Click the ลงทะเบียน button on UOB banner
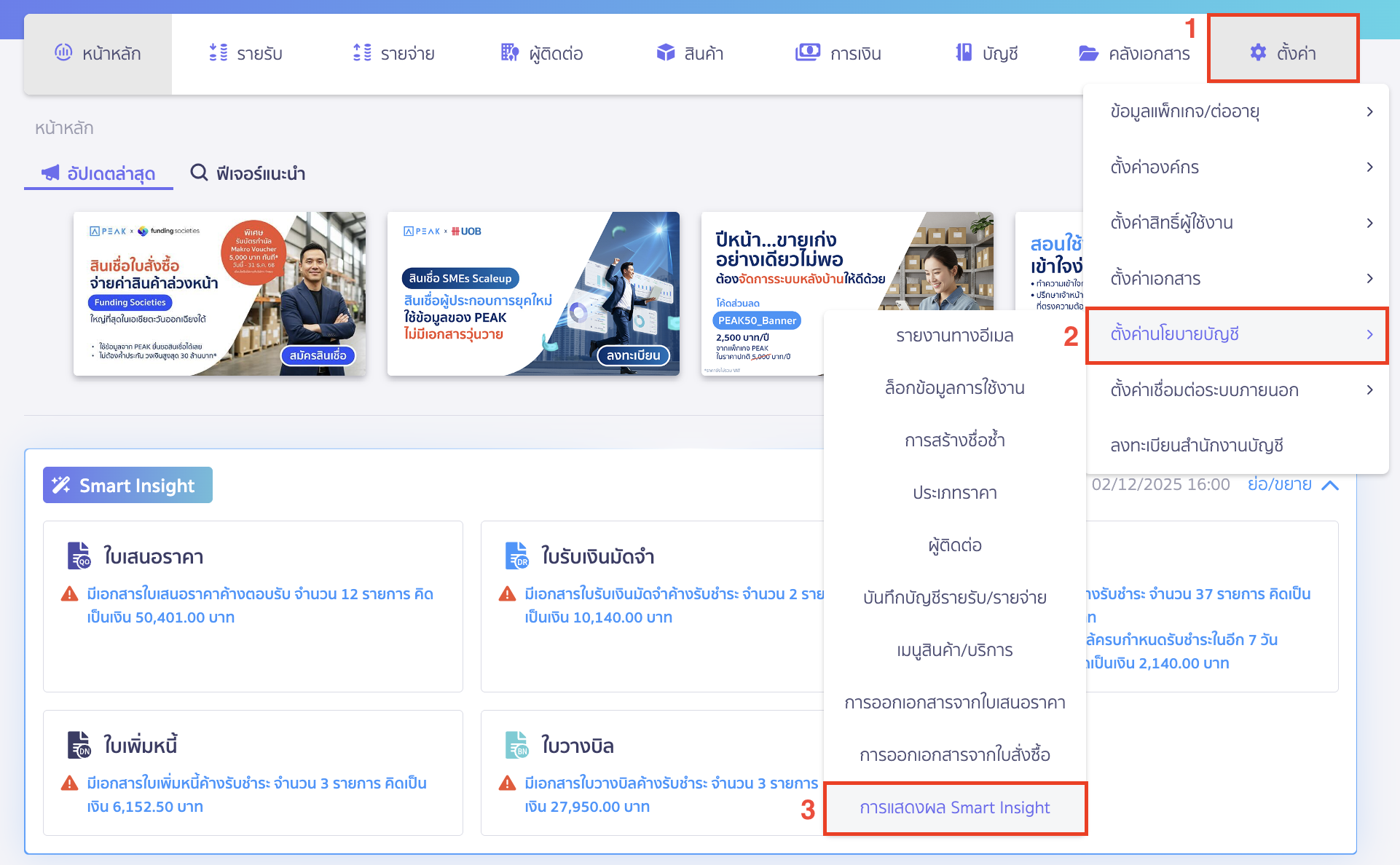The image size is (1400, 865). click(633, 355)
